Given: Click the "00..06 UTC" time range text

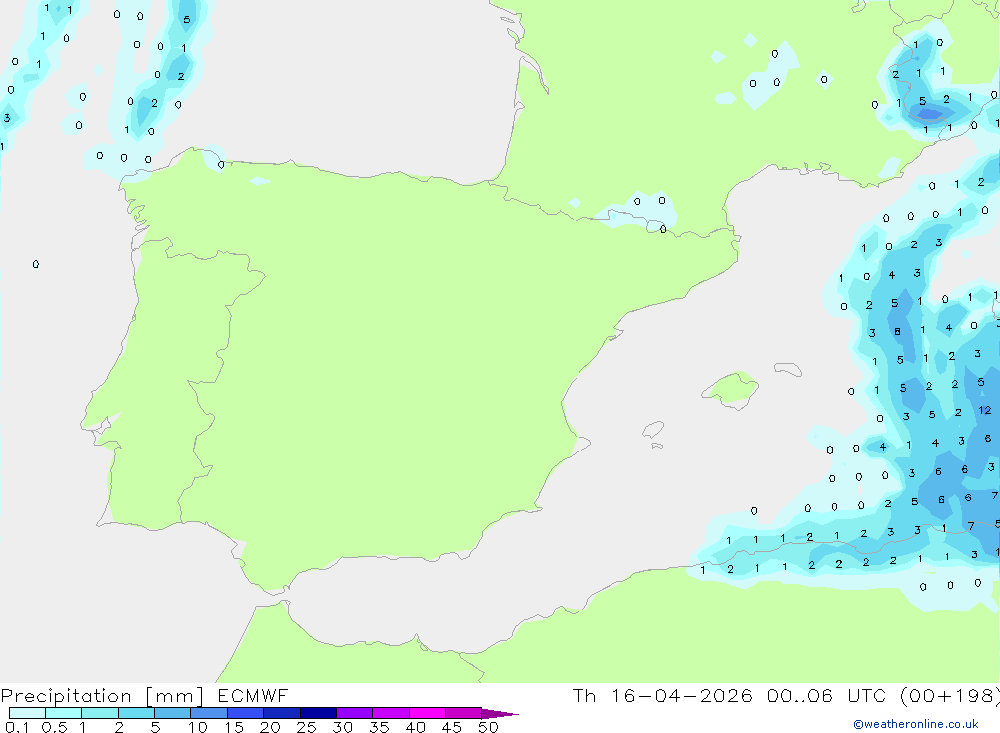Looking at the screenshot, I should 828,695.
